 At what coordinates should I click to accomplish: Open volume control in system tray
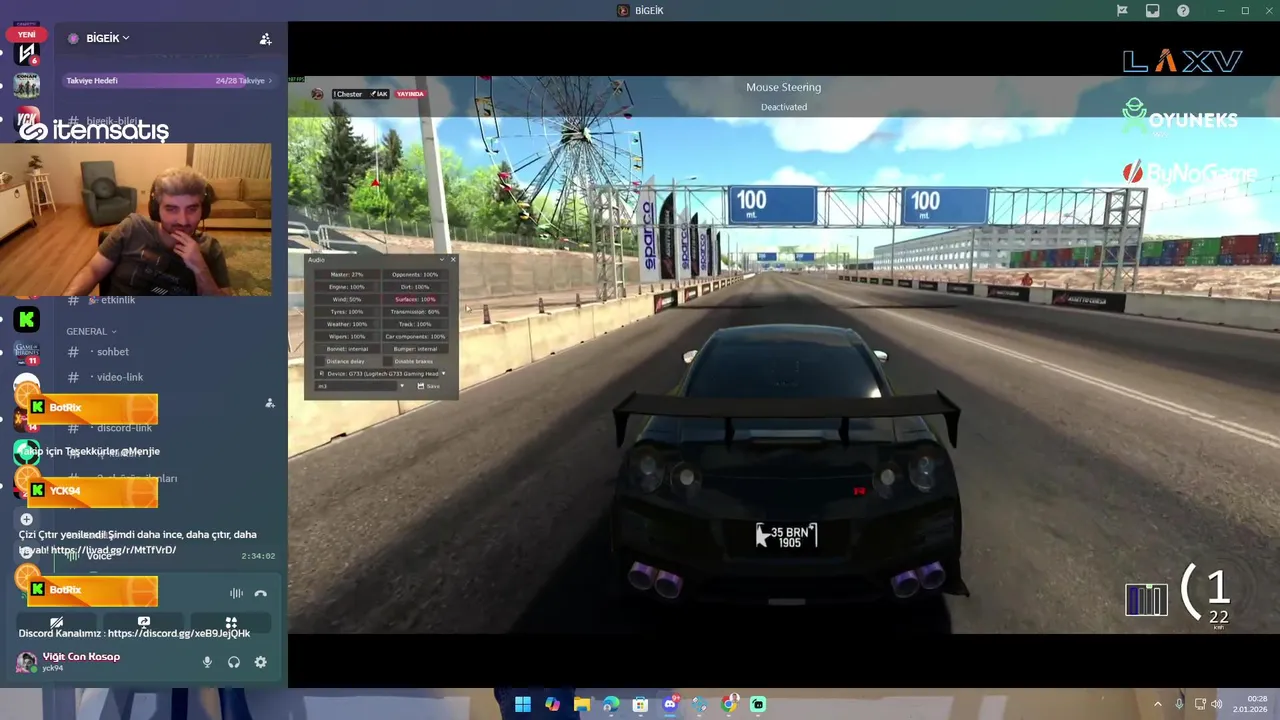(1217, 704)
